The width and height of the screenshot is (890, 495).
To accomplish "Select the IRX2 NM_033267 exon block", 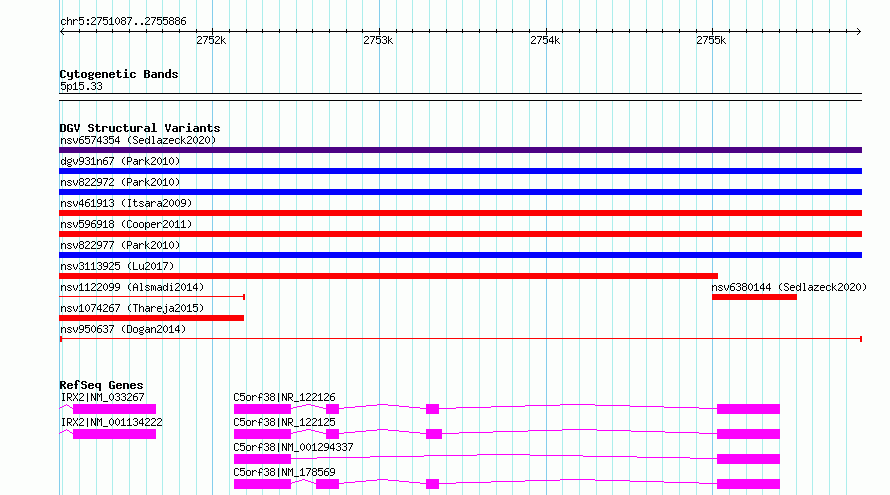I will [x=115, y=409].
